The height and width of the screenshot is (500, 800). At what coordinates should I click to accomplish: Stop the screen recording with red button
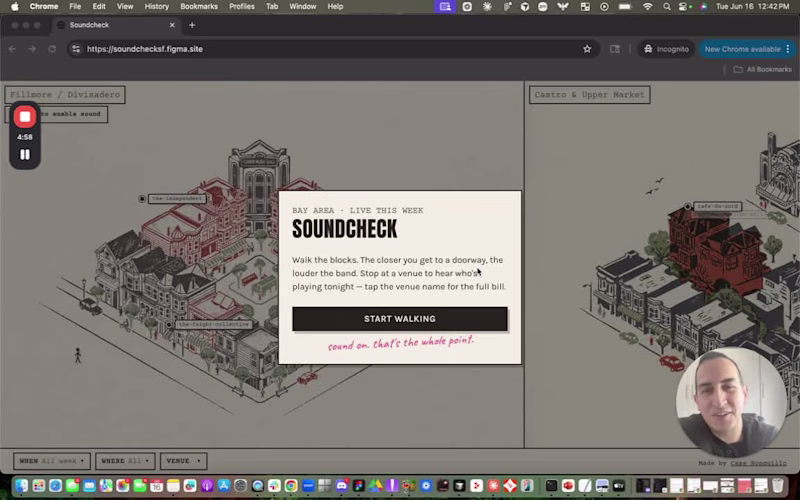coord(24,117)
